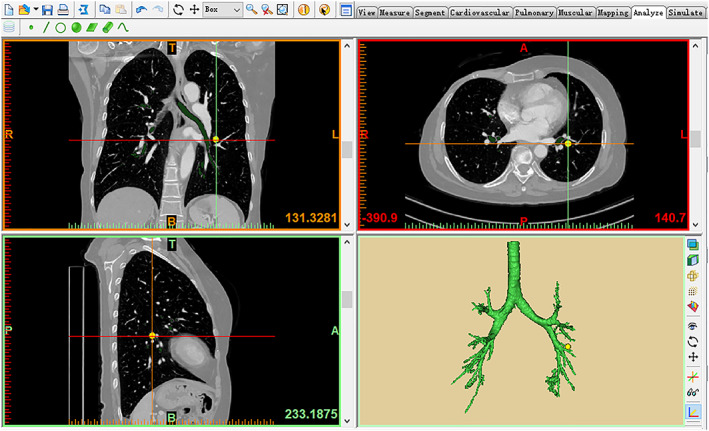The width and height of the screenshot is (709, 431).
Task: Select the hollow circle drawing tool
Action: tap(61, 28)
